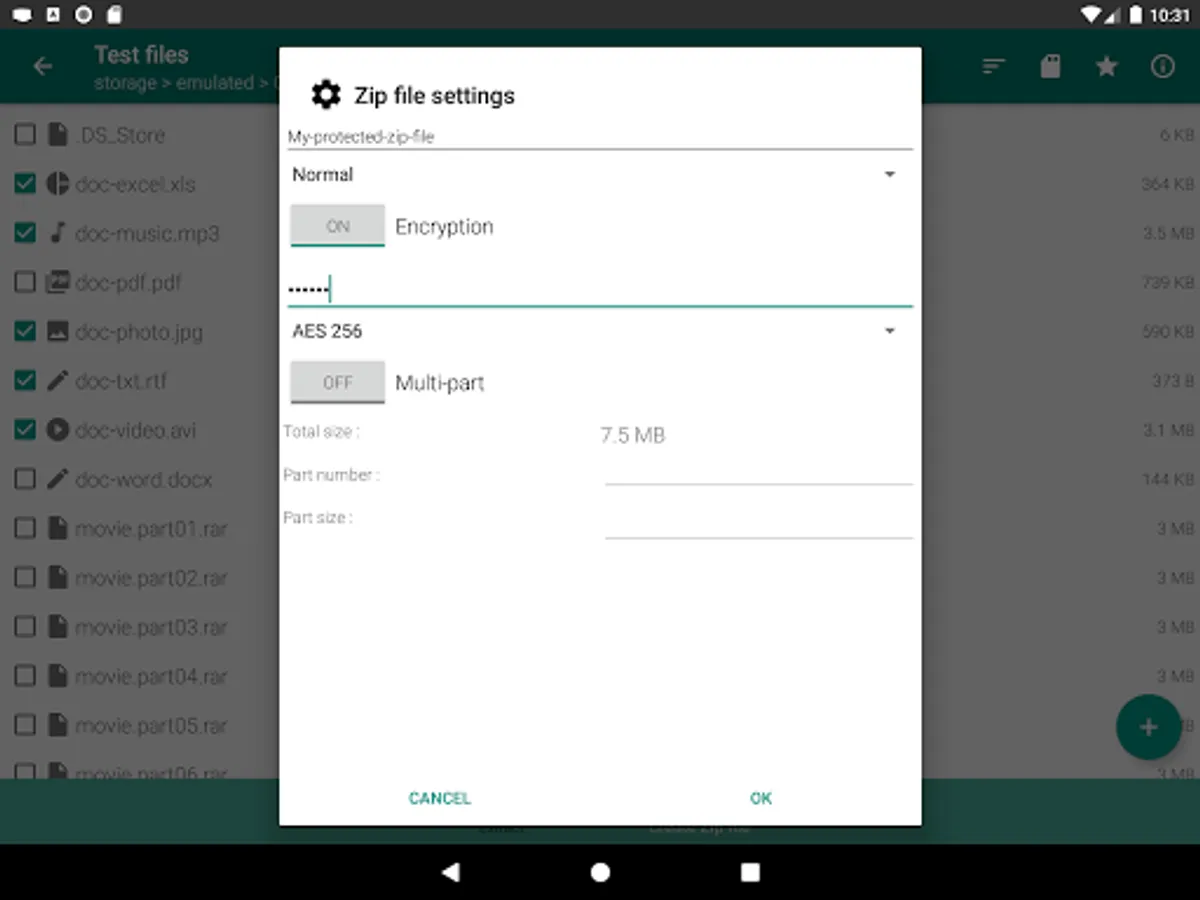Image resolution: width=1200 pixels, height=900 pixels.
Task: Tap the pencil icon of doc-word.docx
Action: pos(58,479)
